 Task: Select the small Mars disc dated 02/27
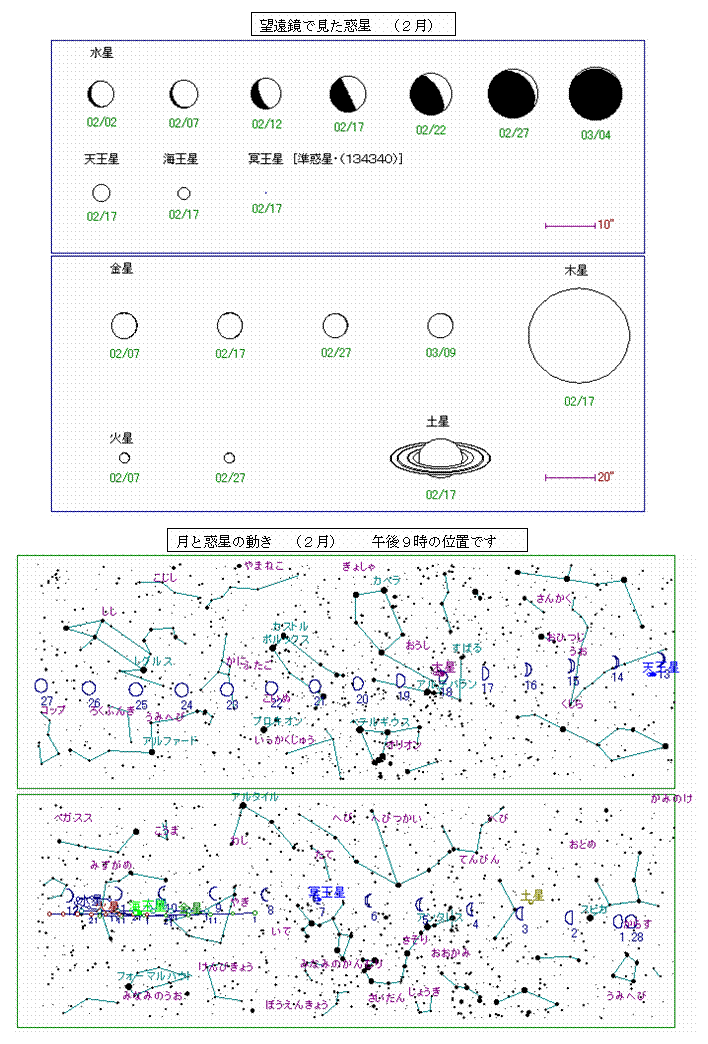click(230, 458)
